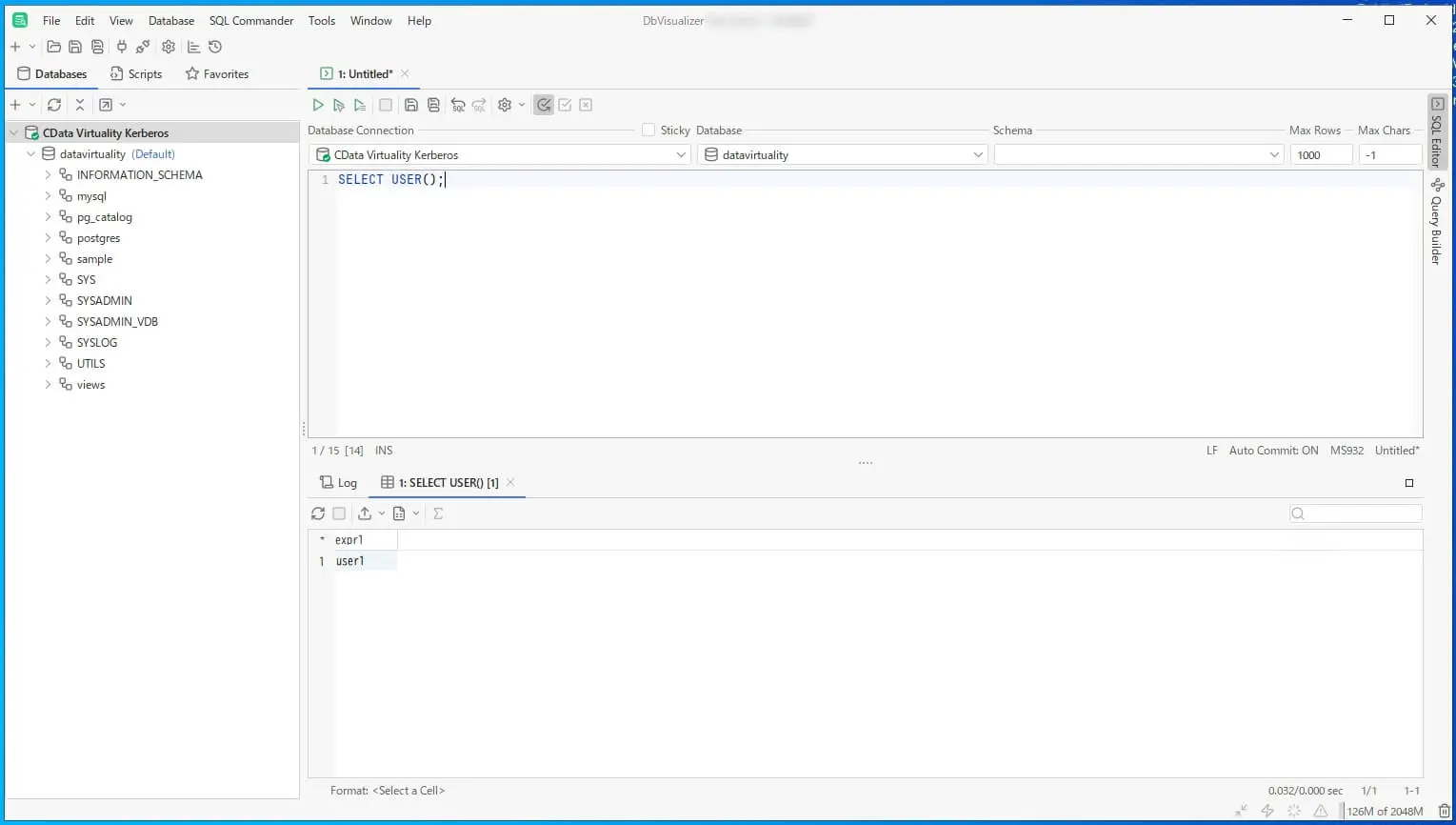Open the SQL Commander menu
The height and width of the screenshot is (825, 1456).
(251, 20)
